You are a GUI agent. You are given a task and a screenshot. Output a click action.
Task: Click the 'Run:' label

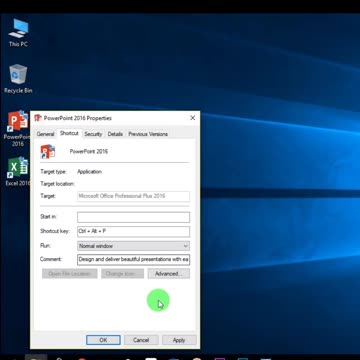pos(45,246)
